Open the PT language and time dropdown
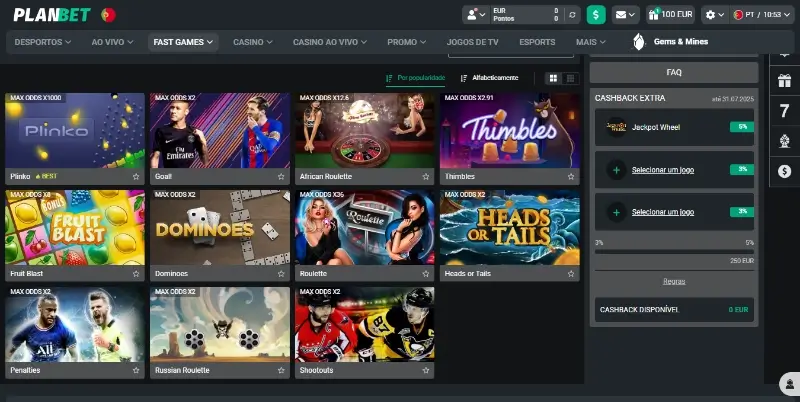This screenshot has width=800, height=402. coord(762,15)
